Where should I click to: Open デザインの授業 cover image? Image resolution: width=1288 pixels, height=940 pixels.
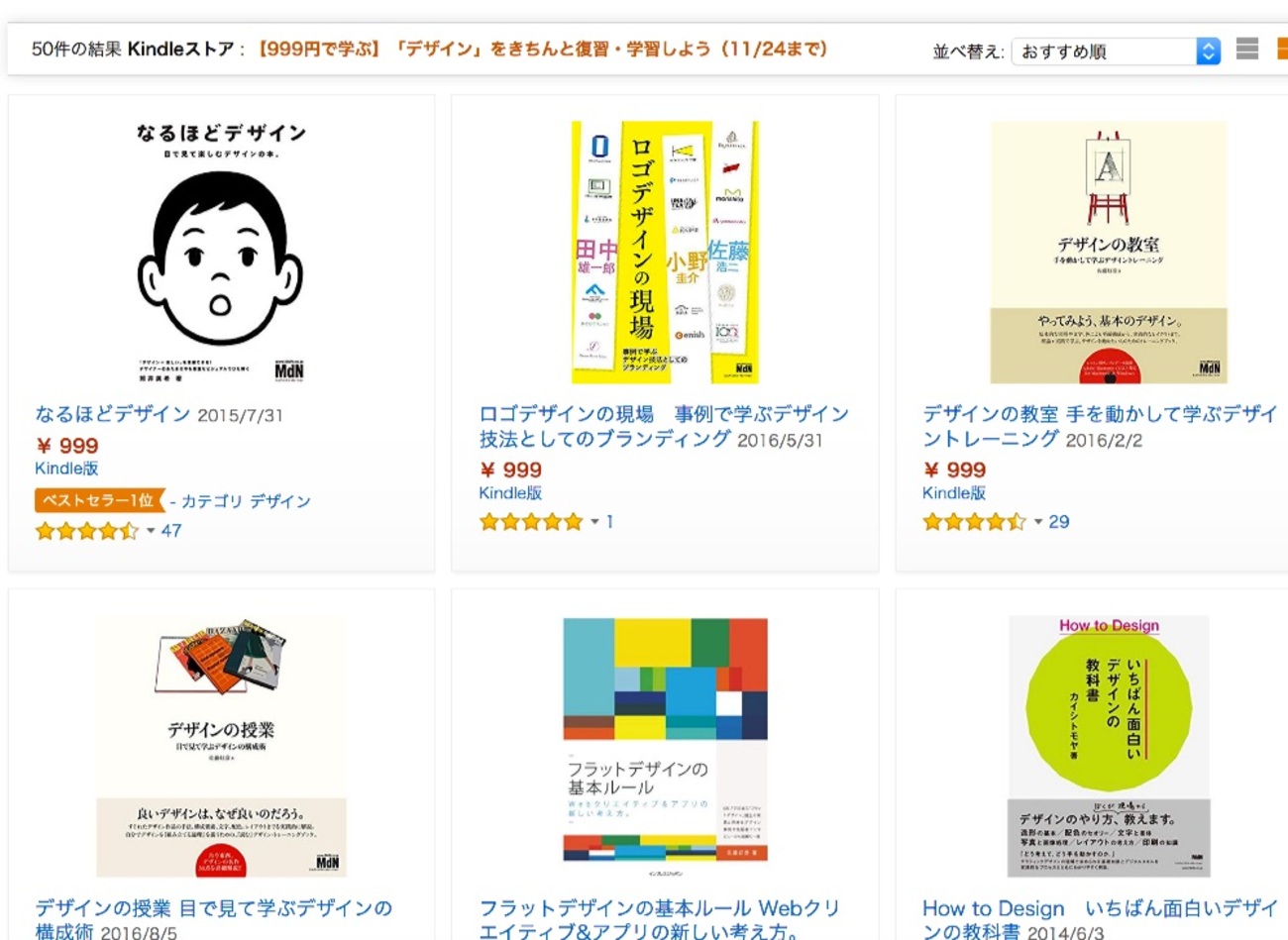pyautogui.click(x=221, y=747)
